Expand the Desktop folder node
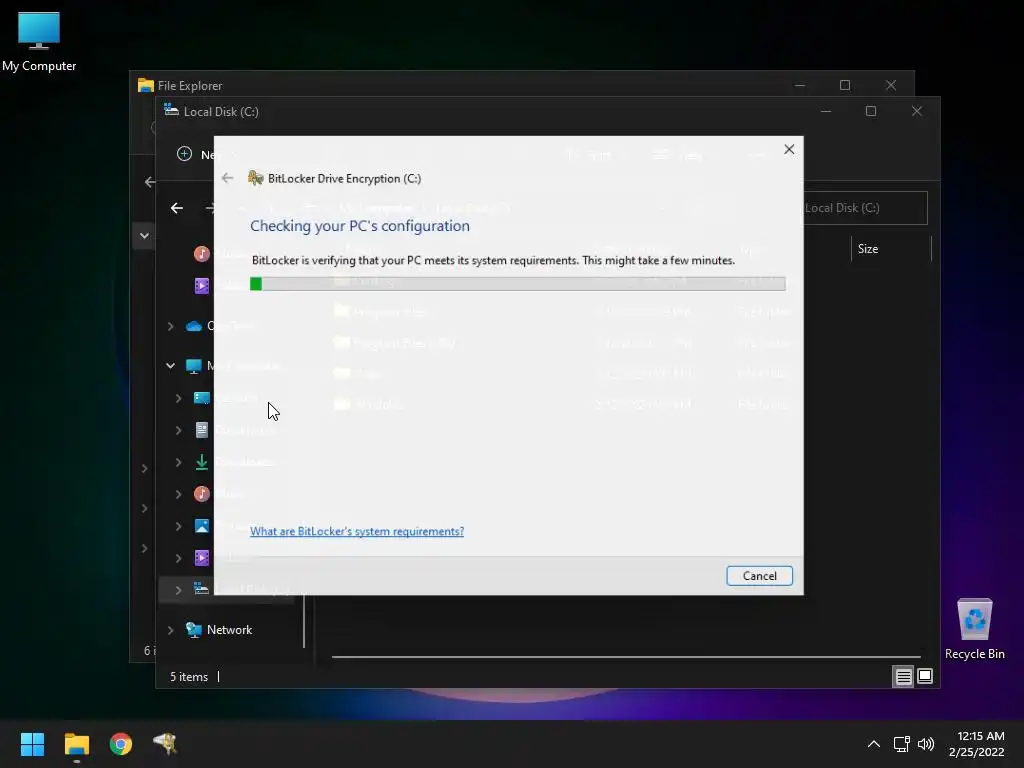Screen dimensions: 1024x768 [178, 398]
